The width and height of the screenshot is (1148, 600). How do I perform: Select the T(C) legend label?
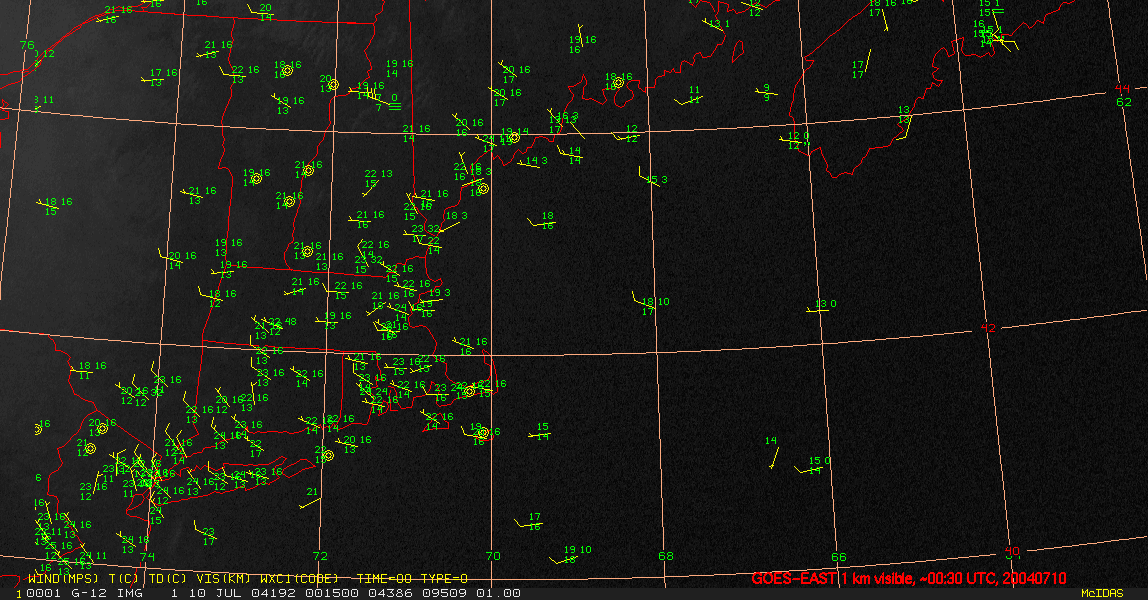point(123,579)
